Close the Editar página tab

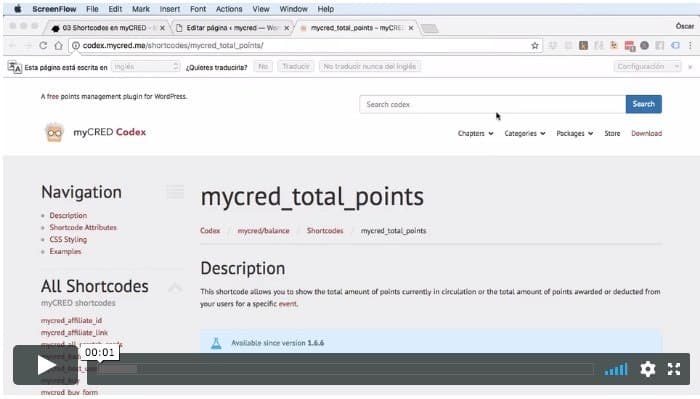pos(287,28)
